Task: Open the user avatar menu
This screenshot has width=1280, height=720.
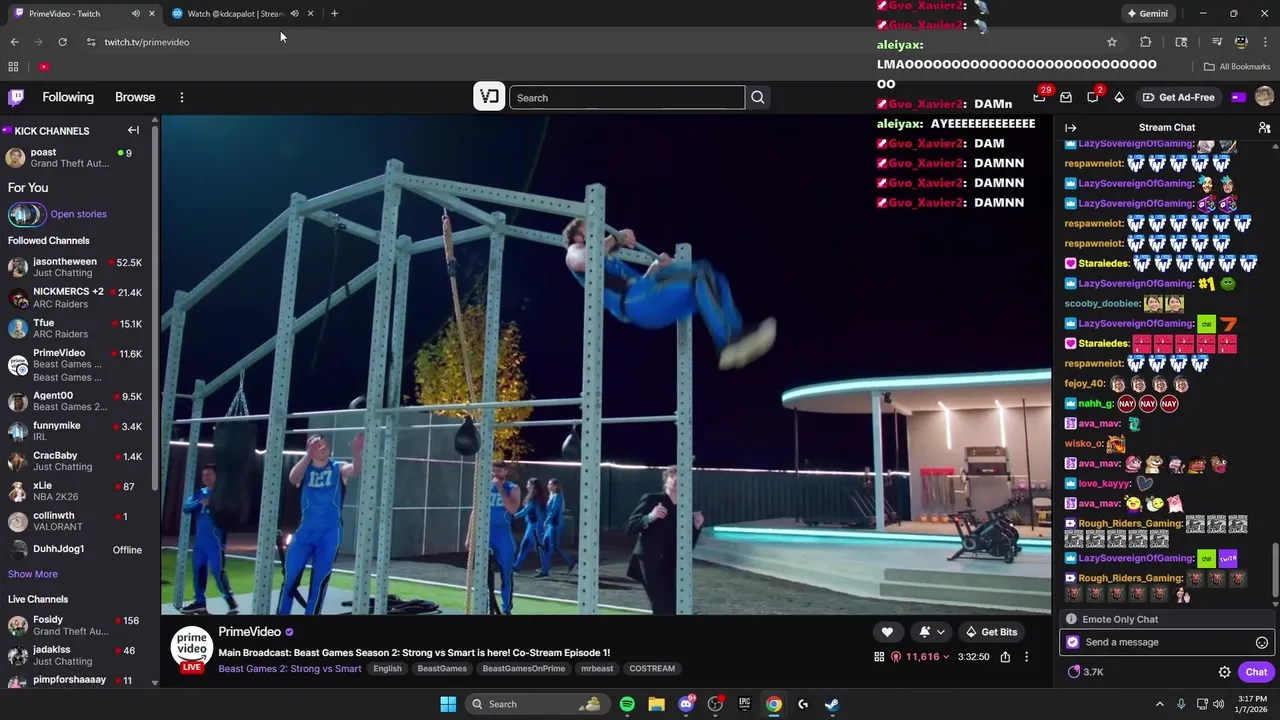Action: 1264,97
